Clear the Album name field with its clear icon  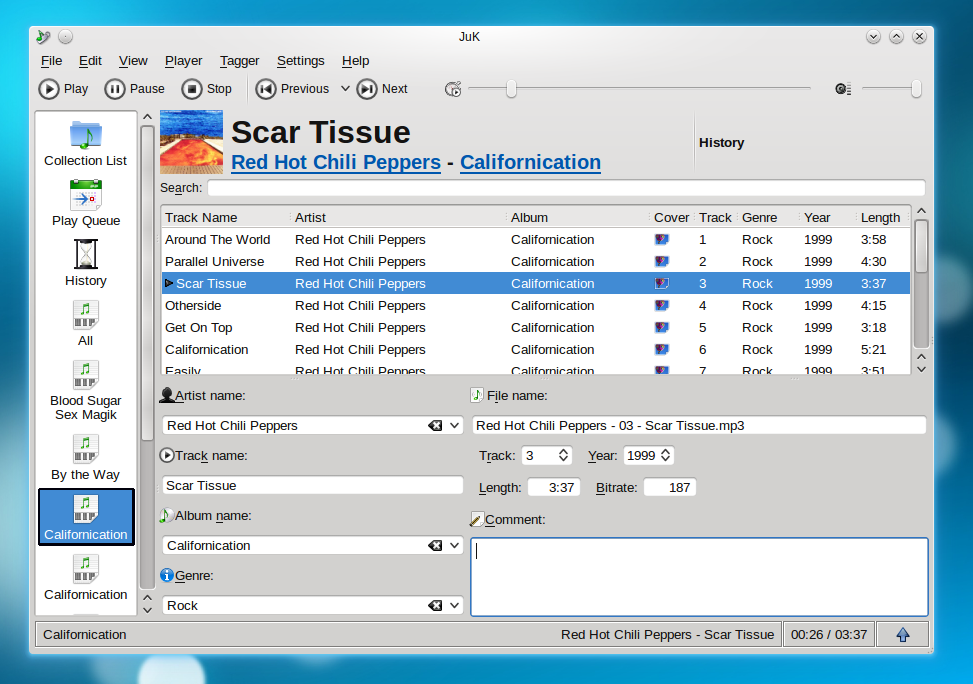[435, 545]
